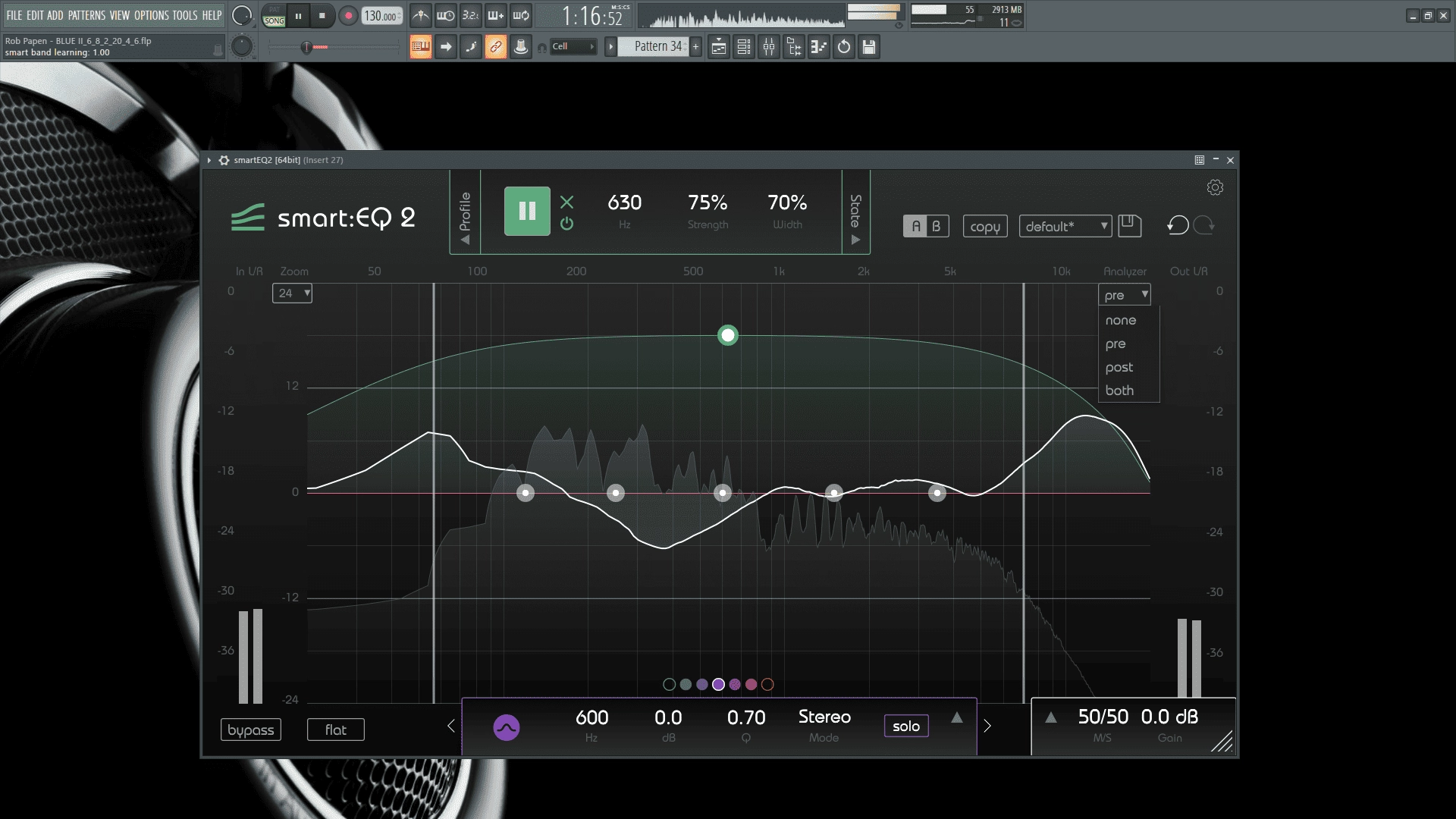This screenshot has height=819, width=1456.
Task: Select state B
Action: [x=937, y=226]
